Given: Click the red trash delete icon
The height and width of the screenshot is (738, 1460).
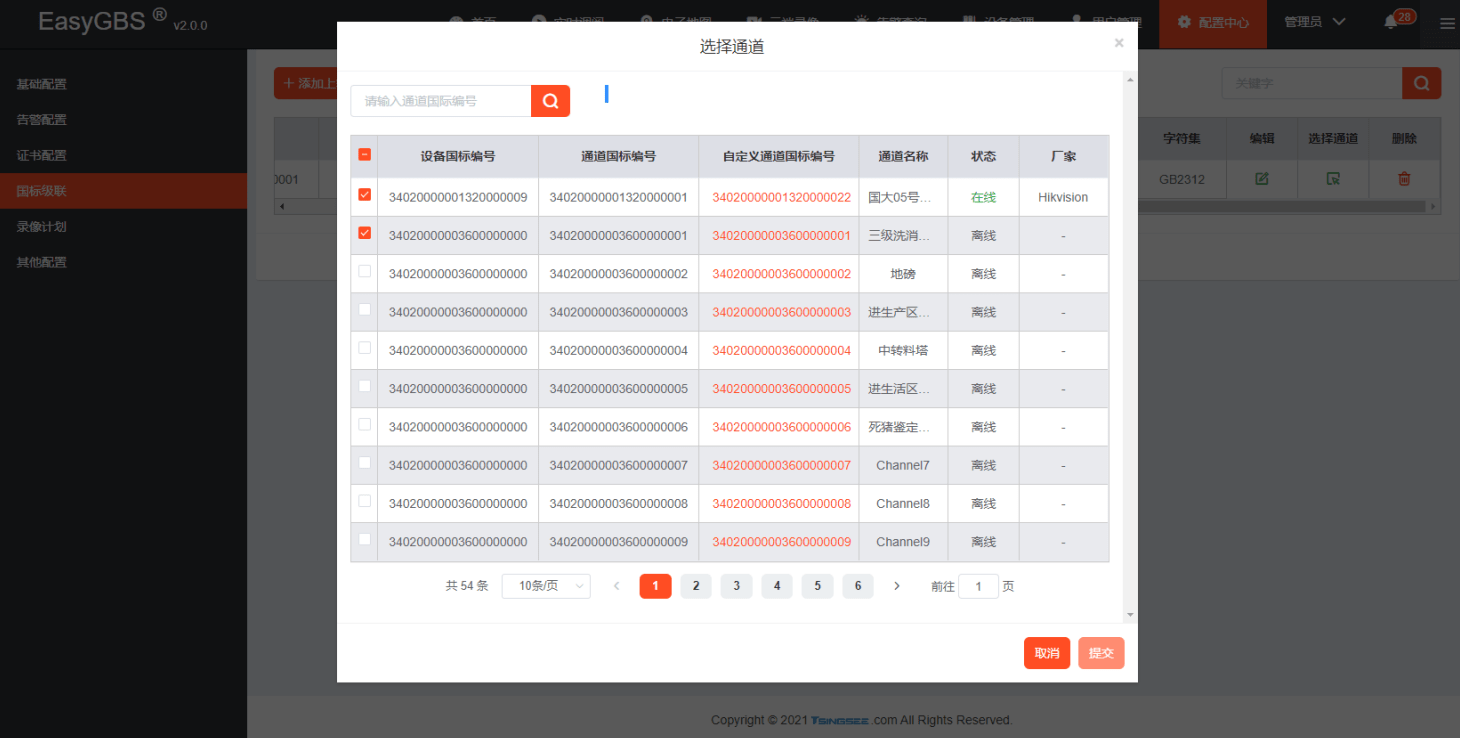Looking at the screenshot, I should tap(1404, 179).
